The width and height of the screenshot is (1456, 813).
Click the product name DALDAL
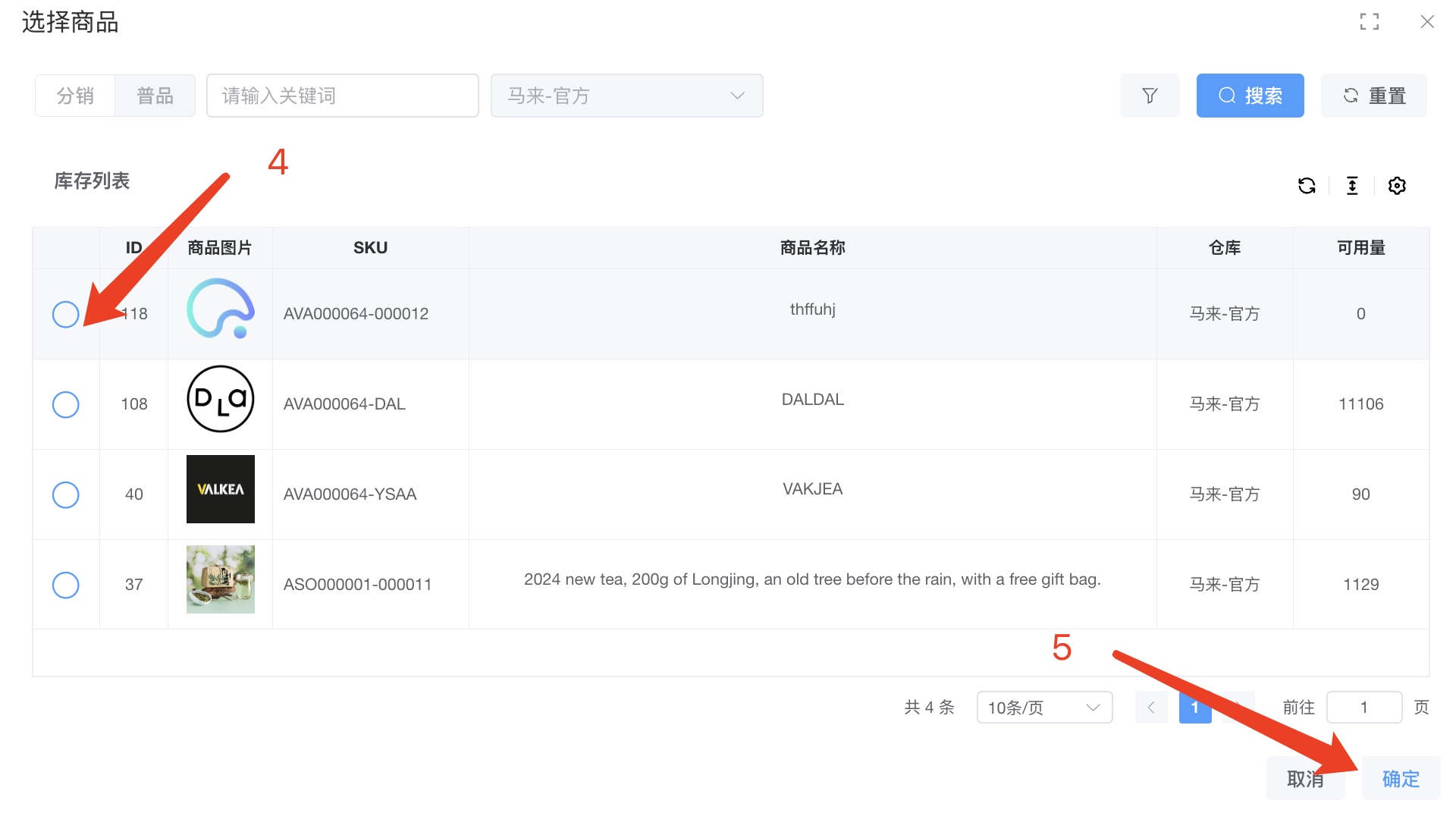pos(812,400)
